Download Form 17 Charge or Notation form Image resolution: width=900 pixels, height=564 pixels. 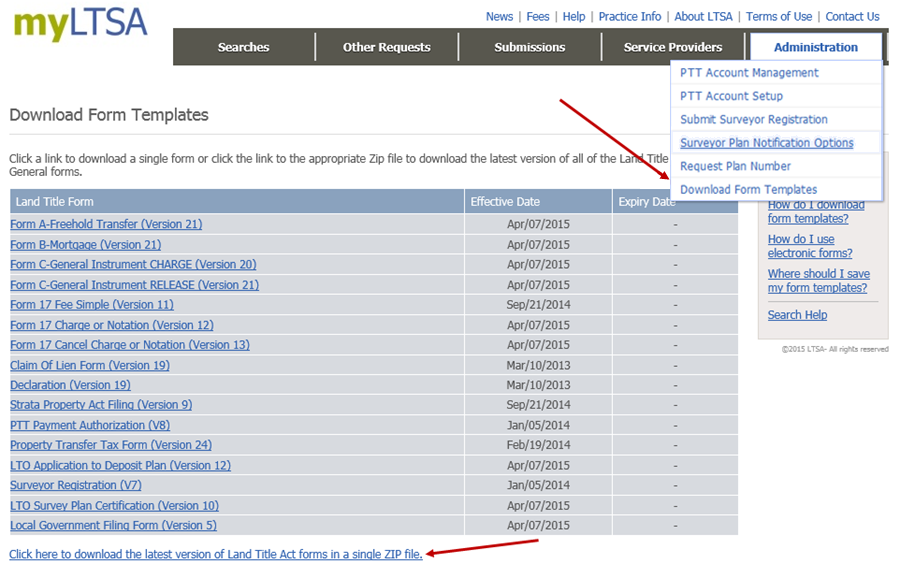[x=111, y=325]
